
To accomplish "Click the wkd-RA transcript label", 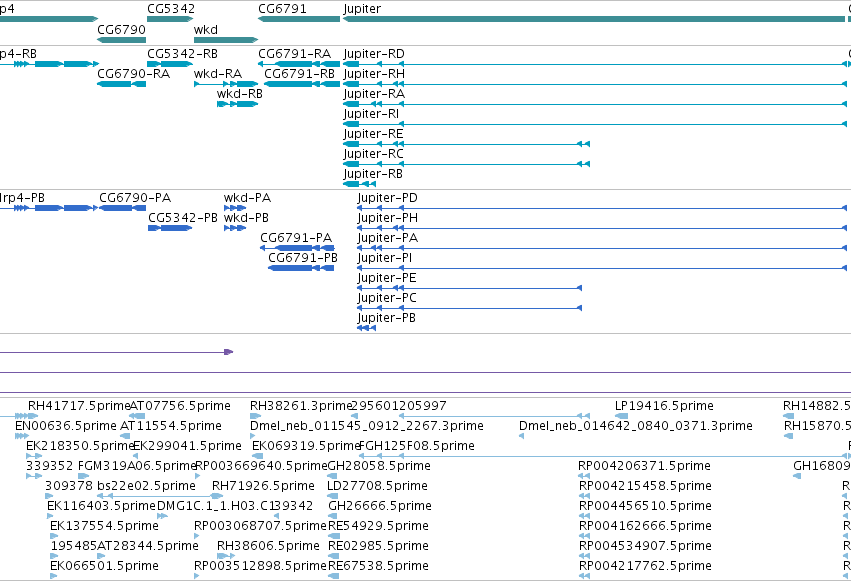I will point(218,74).
